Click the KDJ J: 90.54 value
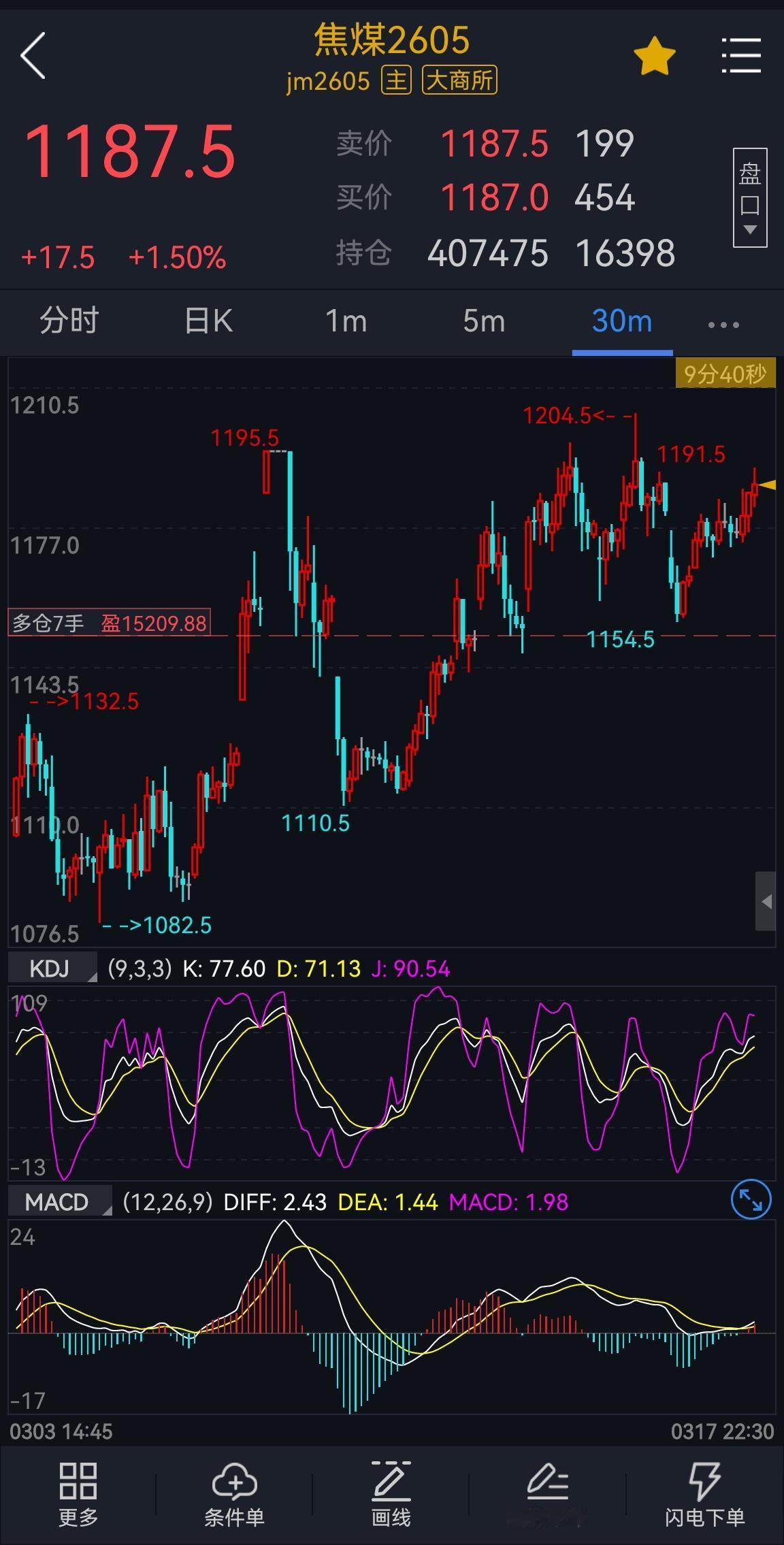This screenshot has height=1545, width=784. [410, 969]
